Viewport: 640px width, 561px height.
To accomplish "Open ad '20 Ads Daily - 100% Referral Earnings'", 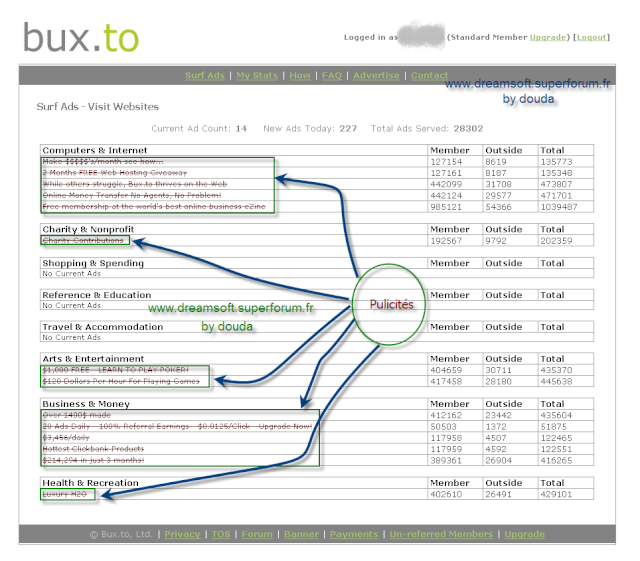I will (x=177, y=426).
